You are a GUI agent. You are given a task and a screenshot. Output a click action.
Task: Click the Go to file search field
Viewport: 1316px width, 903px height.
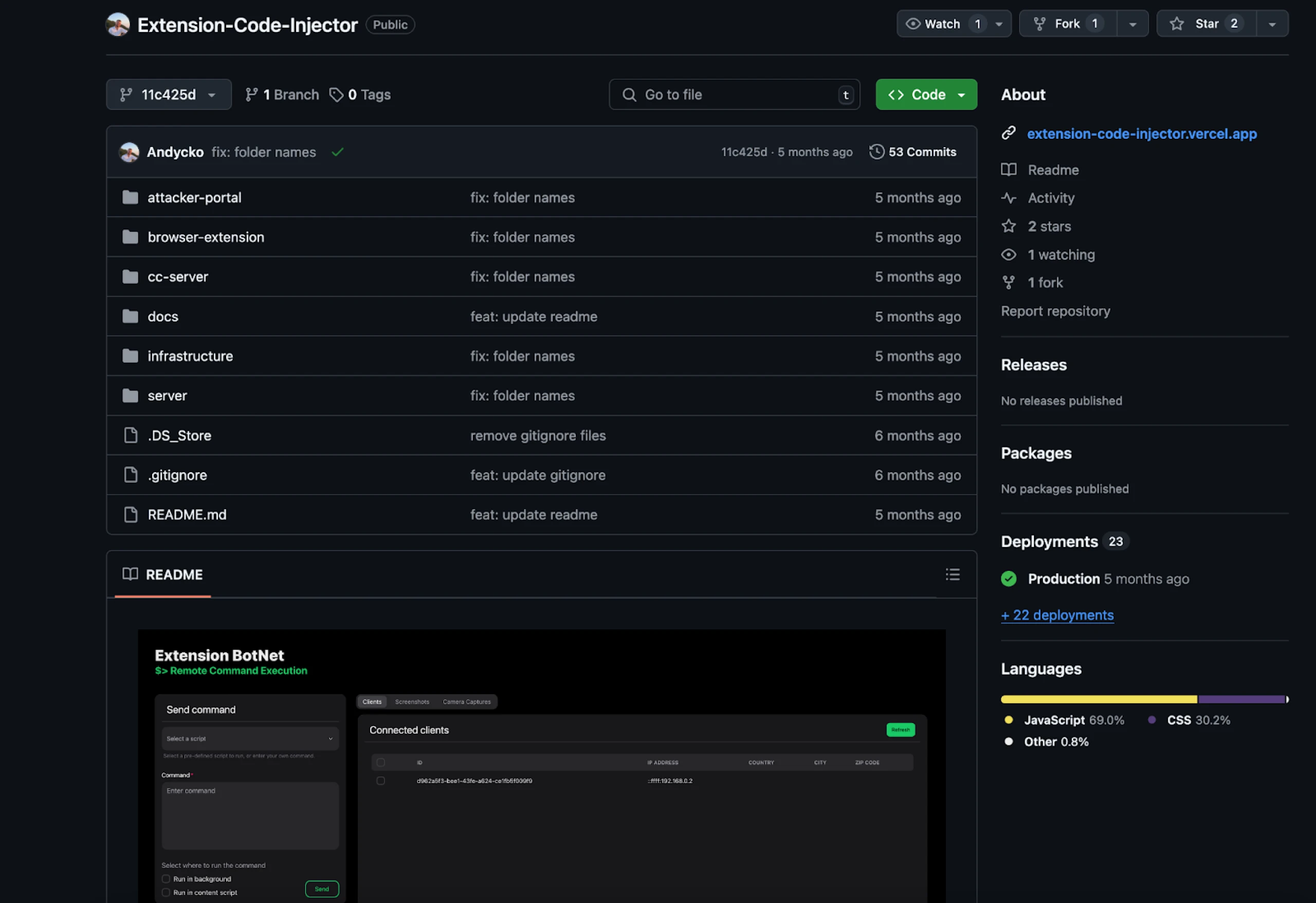coord(735,95)
